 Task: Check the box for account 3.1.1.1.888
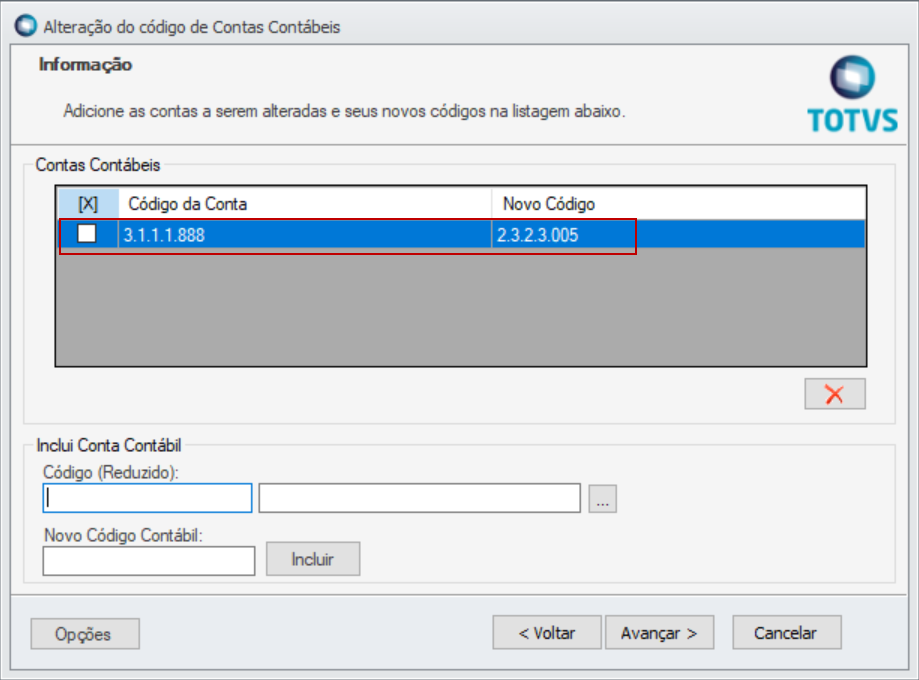[x=87, y=234]
